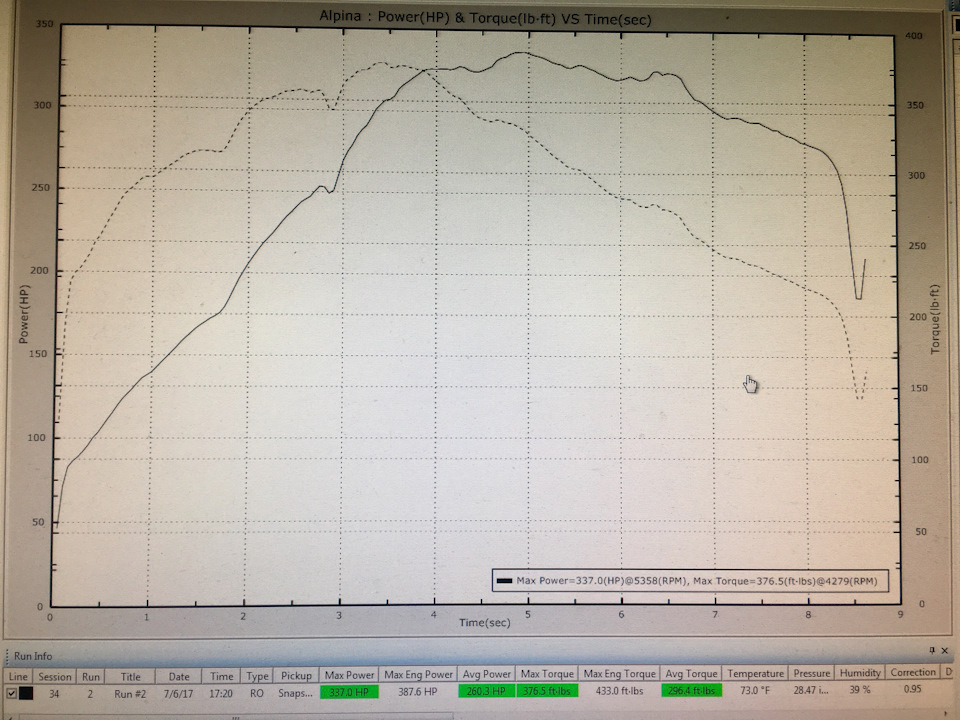The height and width of the screenshot is (720, 960).
Task: Pin the Run Info panel with the pushpin icon
Action: pyautogui.click(x=932, y=650)
